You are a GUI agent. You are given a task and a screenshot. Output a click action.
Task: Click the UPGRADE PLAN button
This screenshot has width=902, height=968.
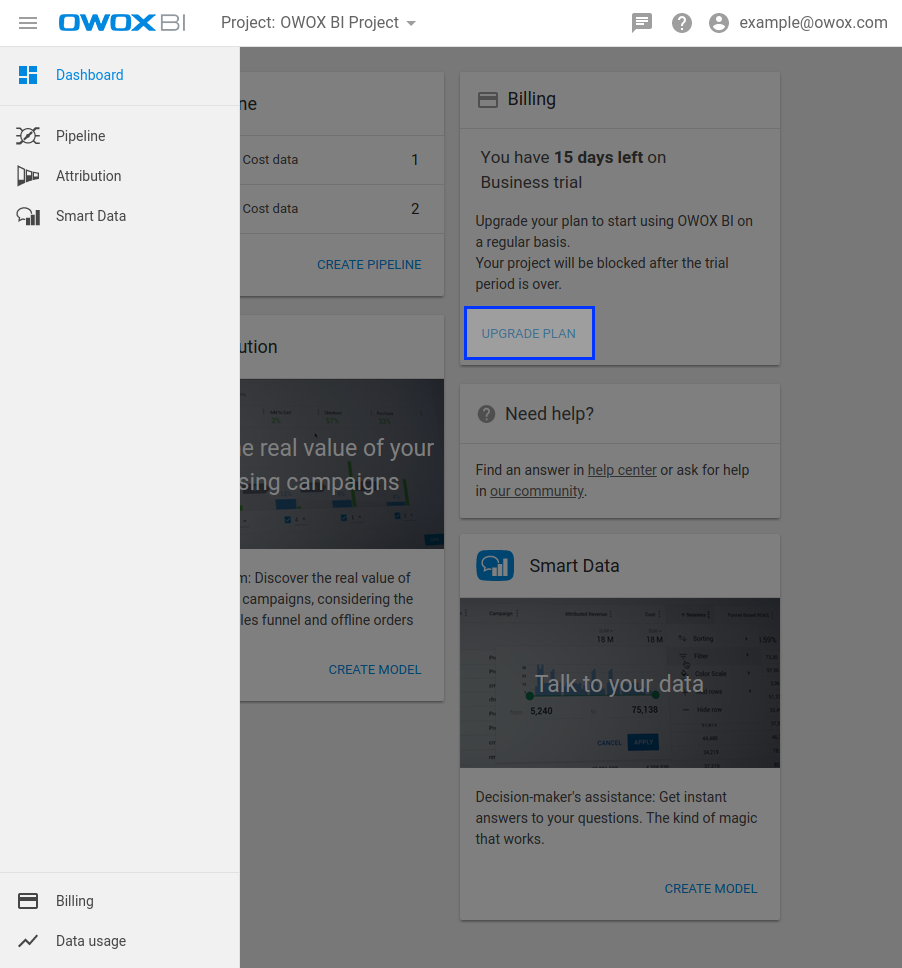coord(529,333)
